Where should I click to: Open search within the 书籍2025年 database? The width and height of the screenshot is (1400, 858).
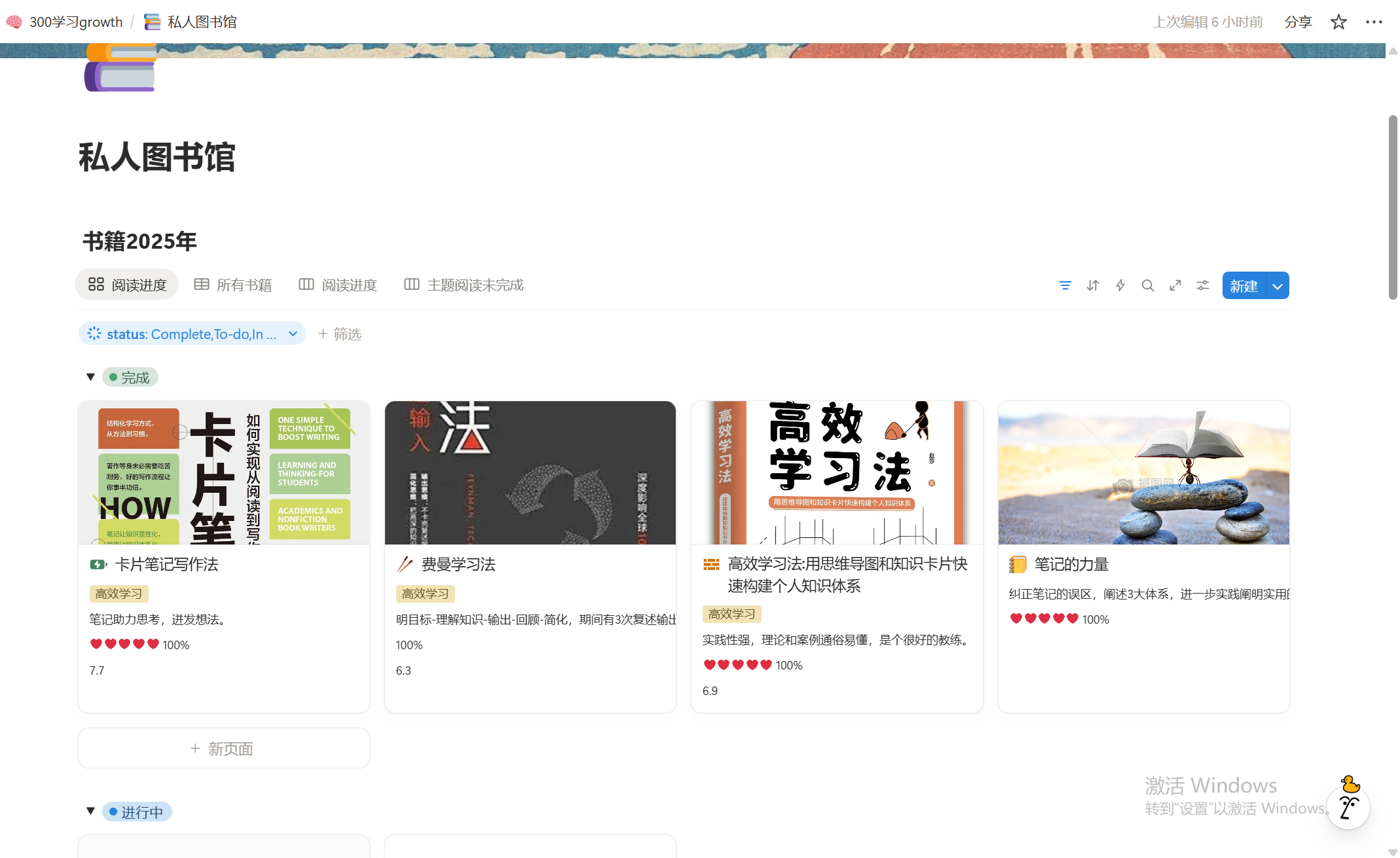1147,285
